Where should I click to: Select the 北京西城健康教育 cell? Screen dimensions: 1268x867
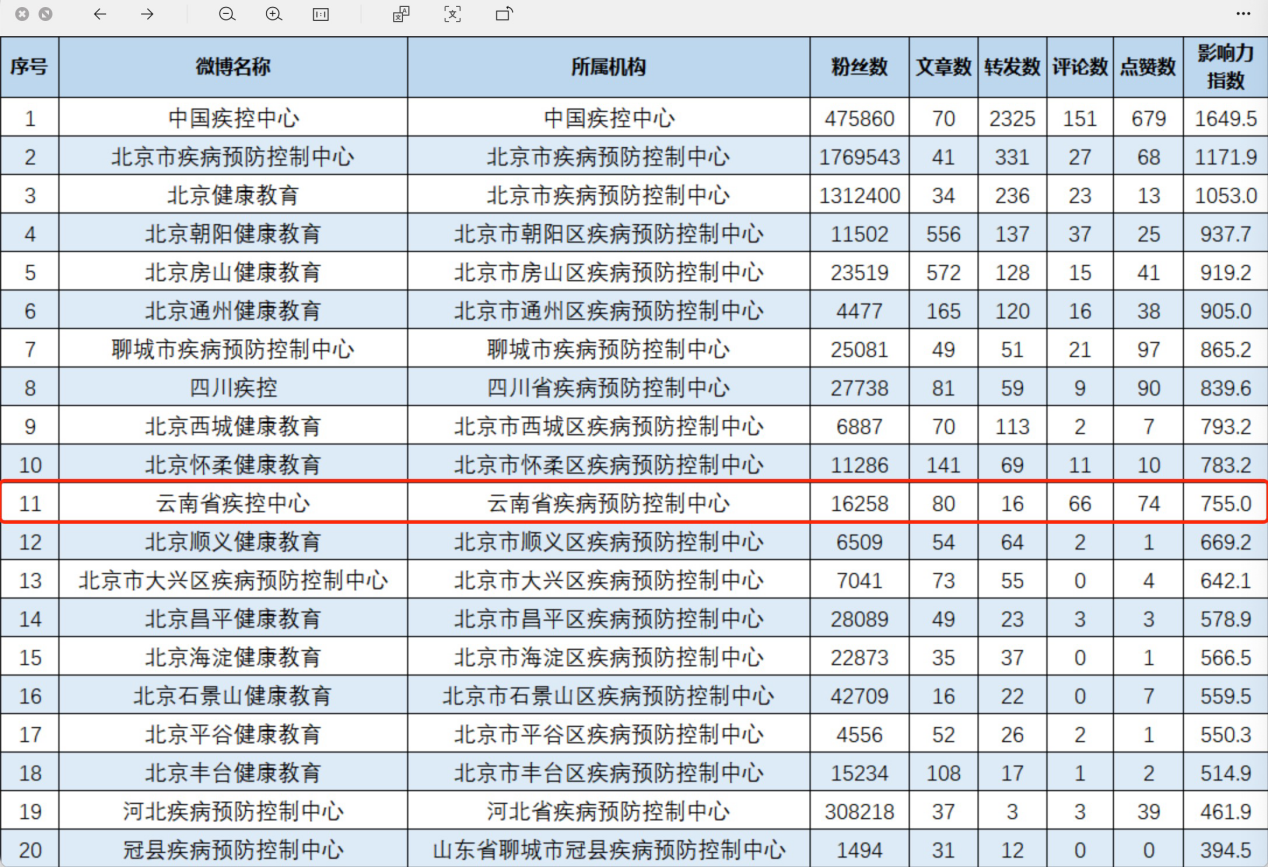coord(233,426)
